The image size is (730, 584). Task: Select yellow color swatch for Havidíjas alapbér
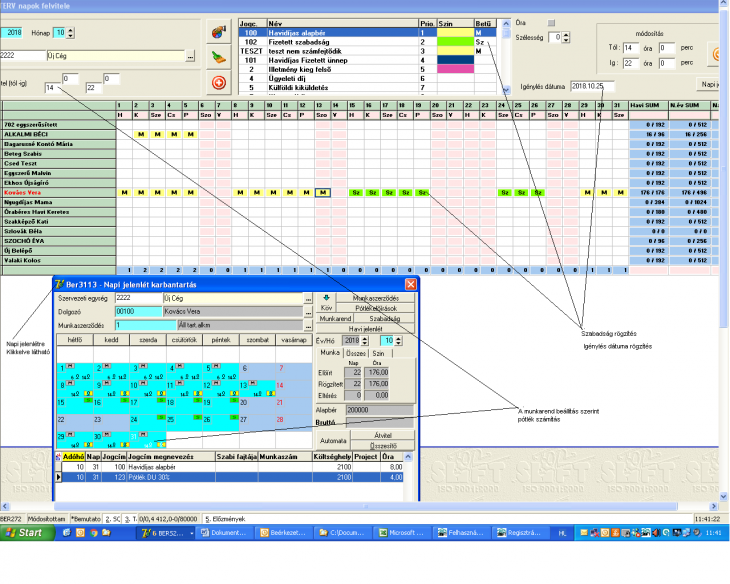[456, 33]
